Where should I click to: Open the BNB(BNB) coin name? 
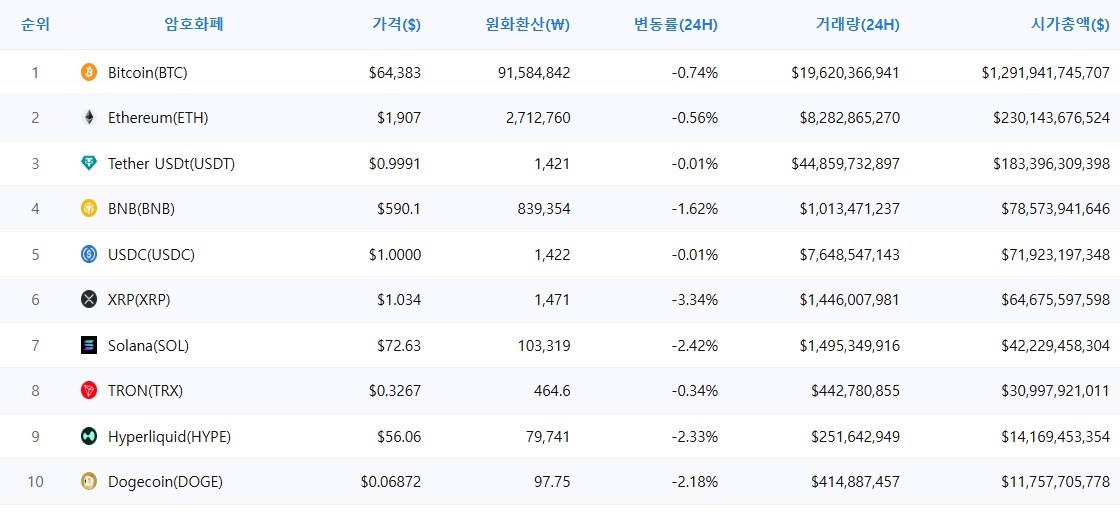pyautogui.click(x=141, y=208)
